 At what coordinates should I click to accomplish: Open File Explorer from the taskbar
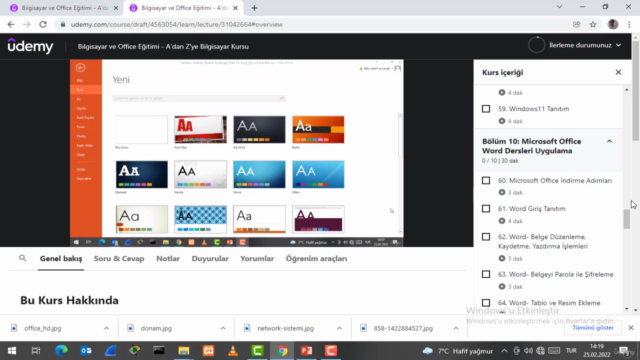pyautogui.click(x=184, y=351)
